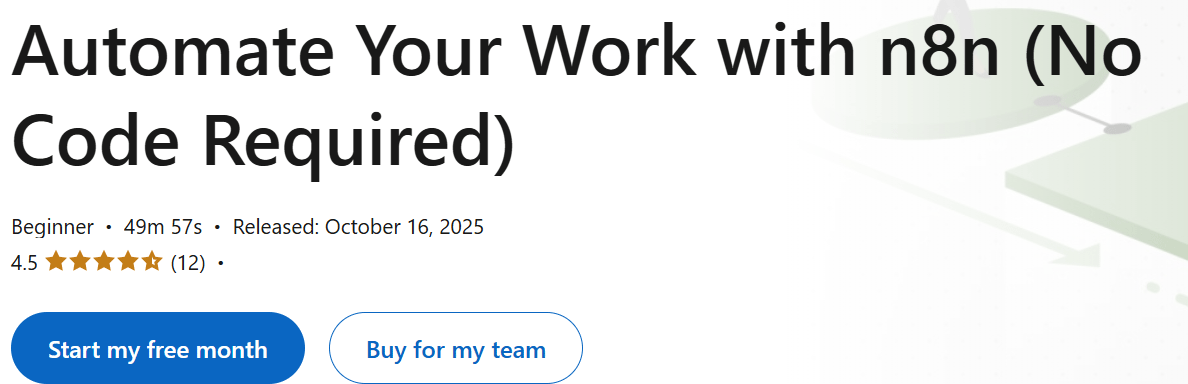The width and height of the screenshot is (1188, 384).
Task: Click the Released: October 16, 2025 text
Action: 358,226
